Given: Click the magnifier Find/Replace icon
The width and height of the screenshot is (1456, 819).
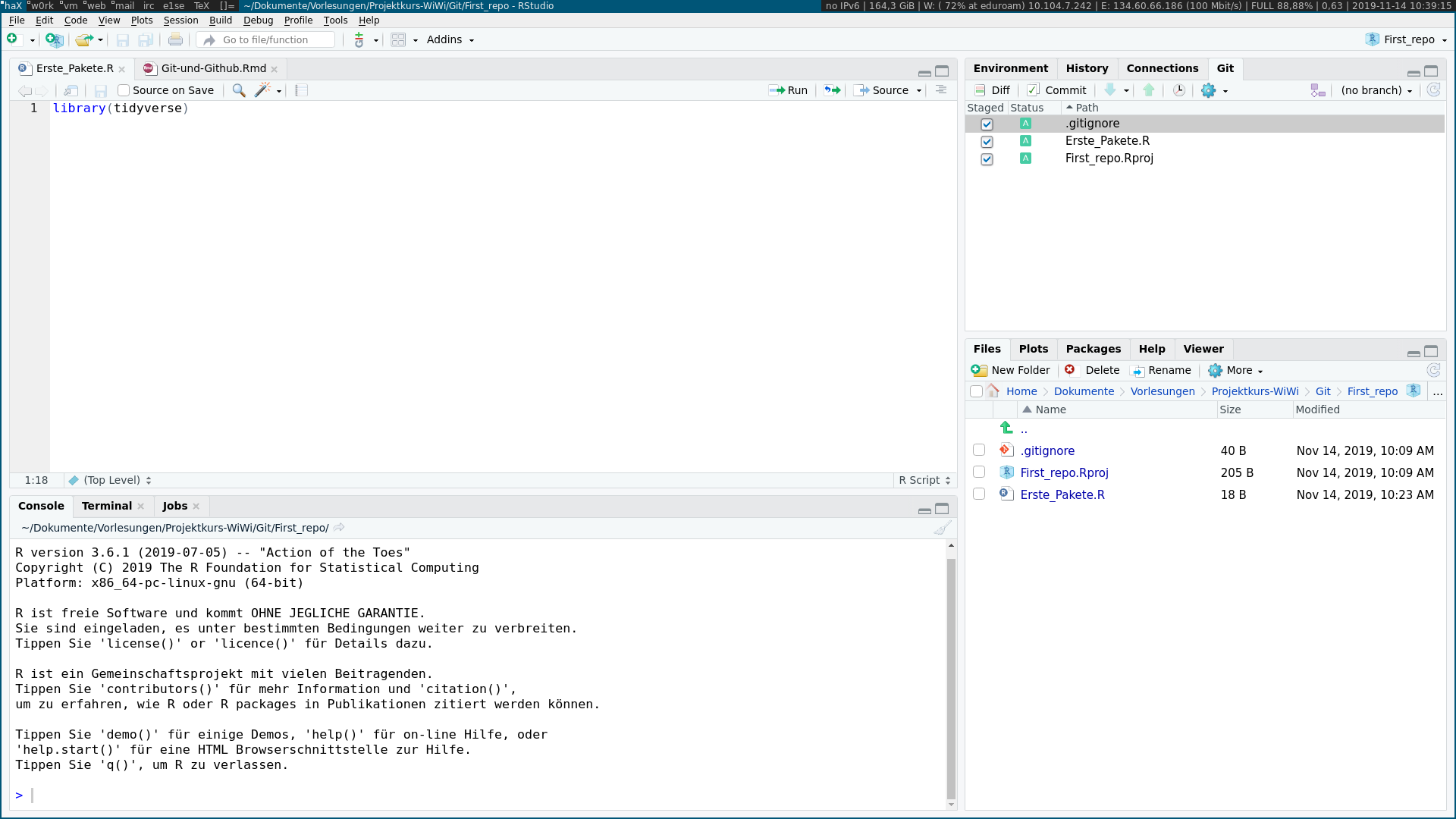Looking at the screenshot, I should coord(239,90).
